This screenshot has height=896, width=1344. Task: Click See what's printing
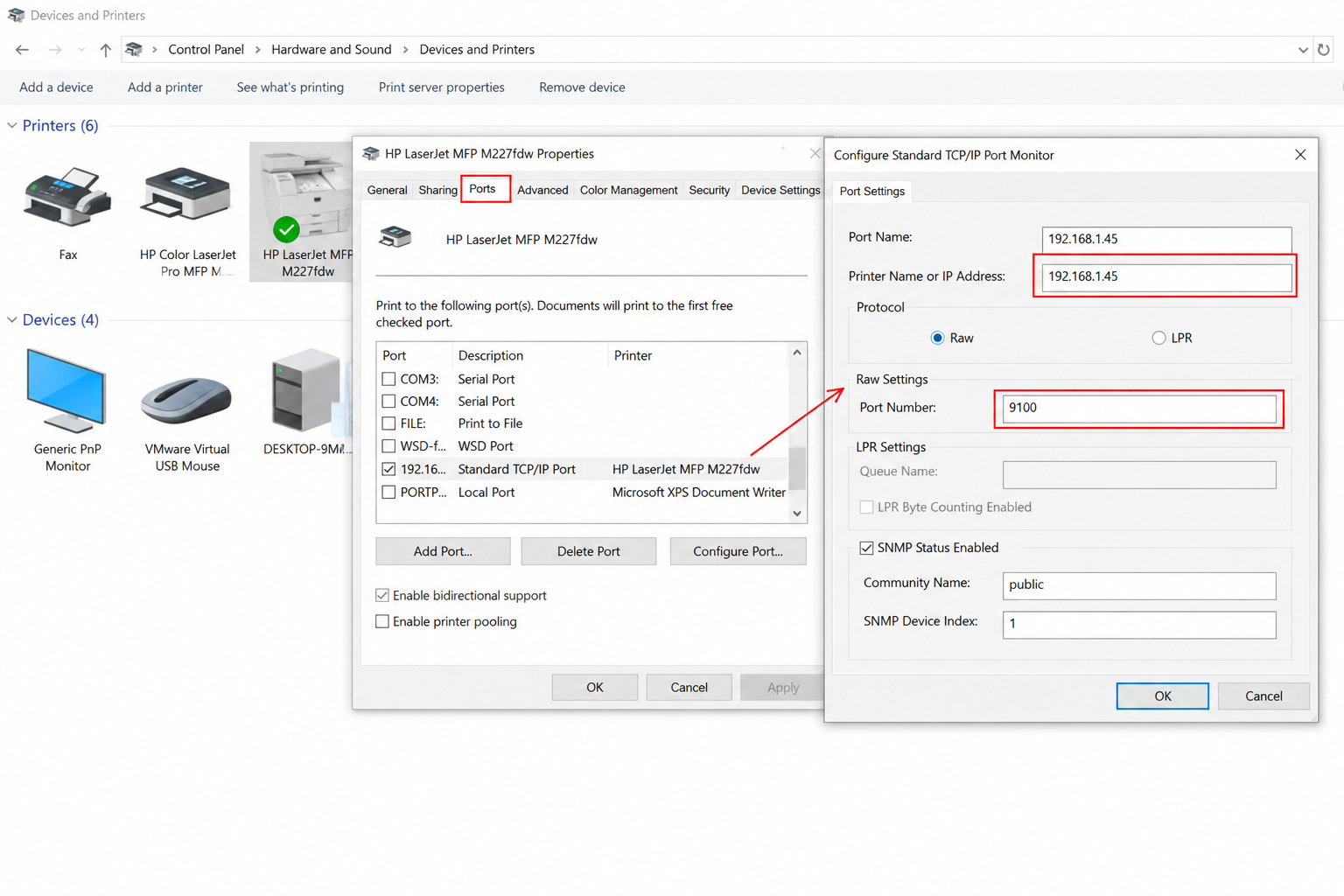290,87
